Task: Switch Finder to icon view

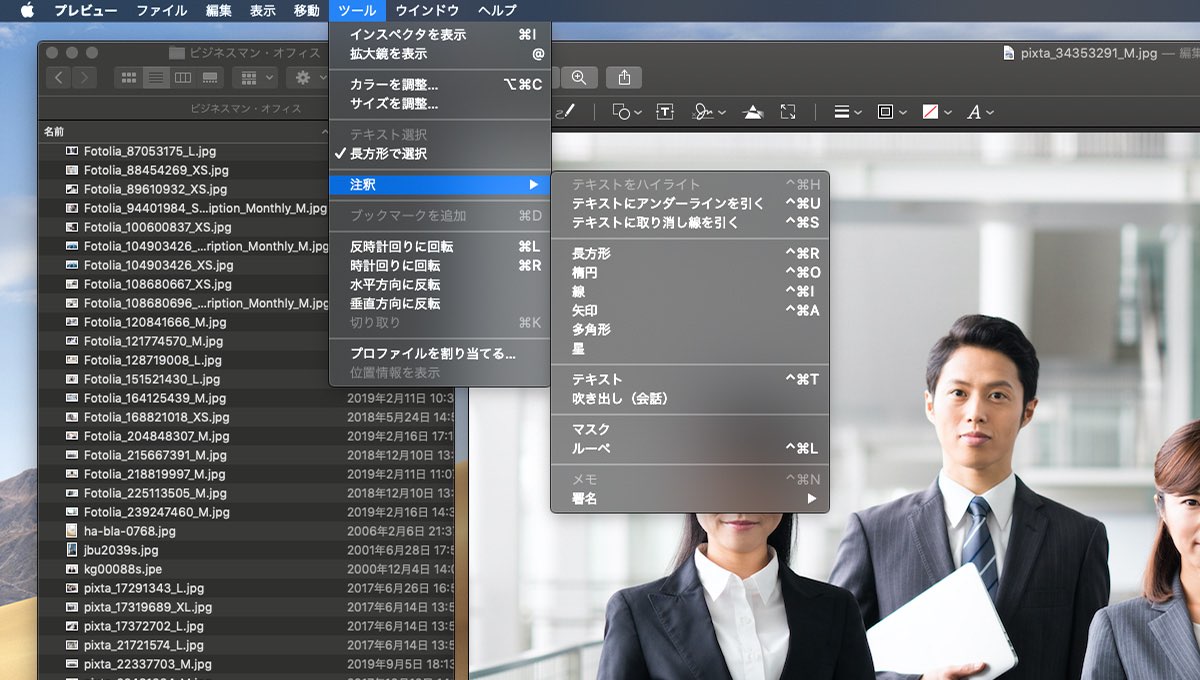Action: click(x=129, y=77)
